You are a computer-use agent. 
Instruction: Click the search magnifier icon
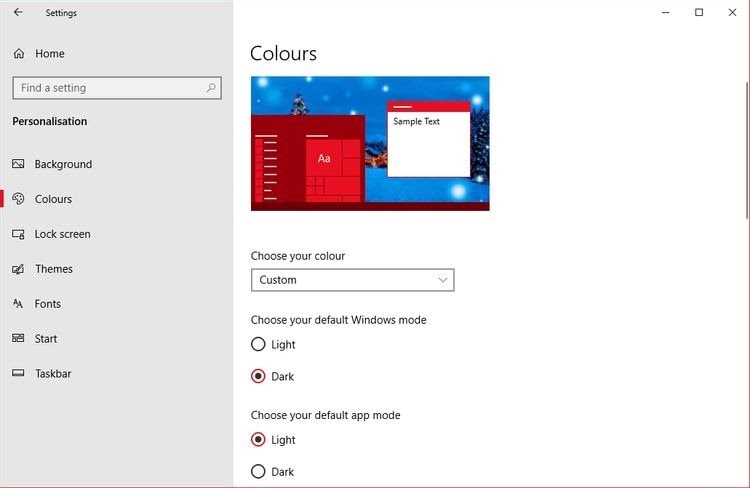coord(211,88)
